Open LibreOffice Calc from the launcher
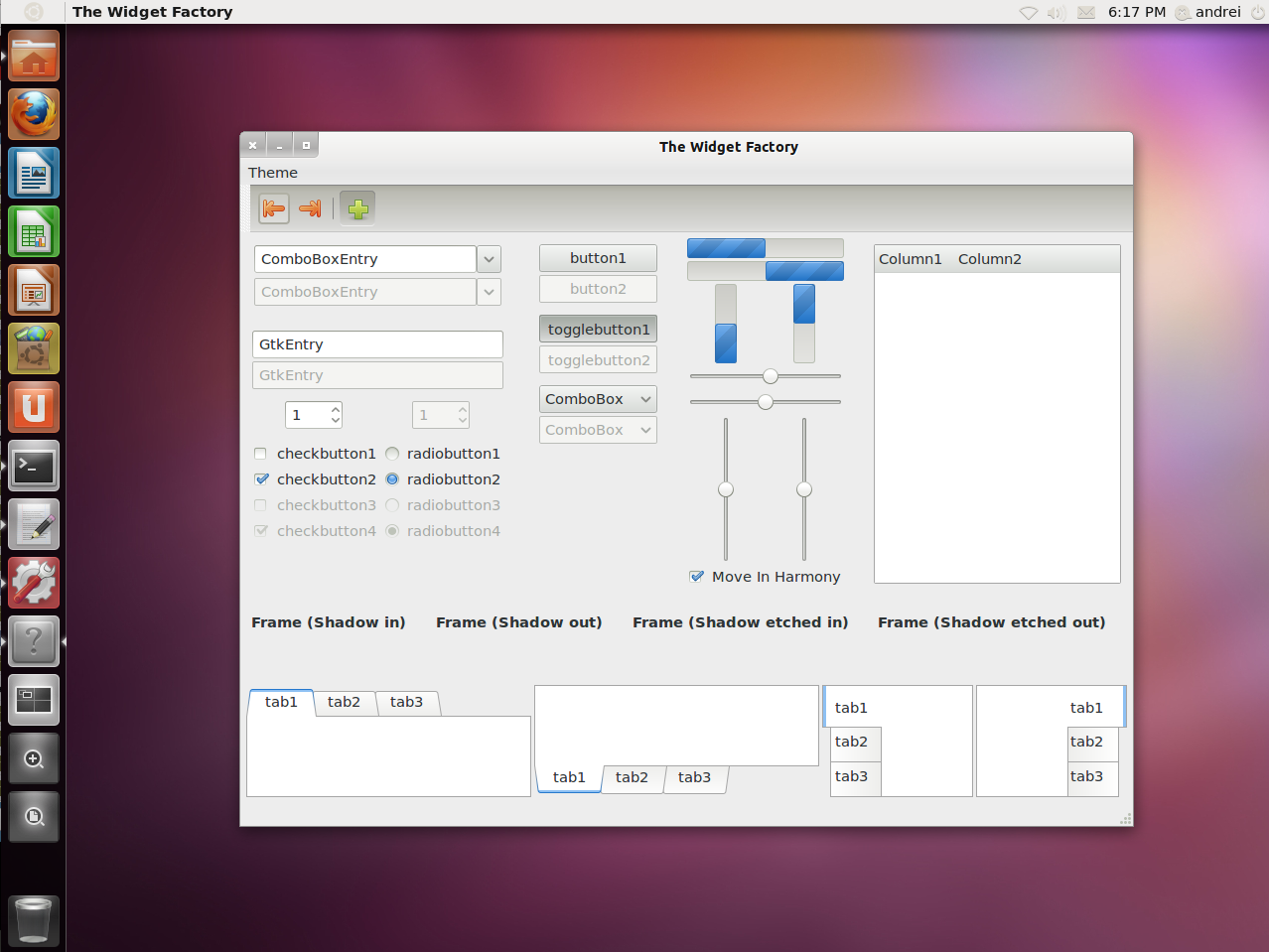 (x=34, y=231)
